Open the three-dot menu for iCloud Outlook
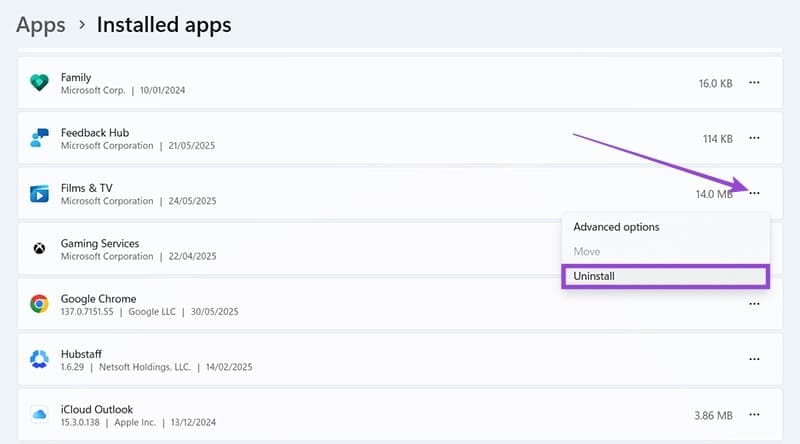Screen dimensions: 800x444 754,414
